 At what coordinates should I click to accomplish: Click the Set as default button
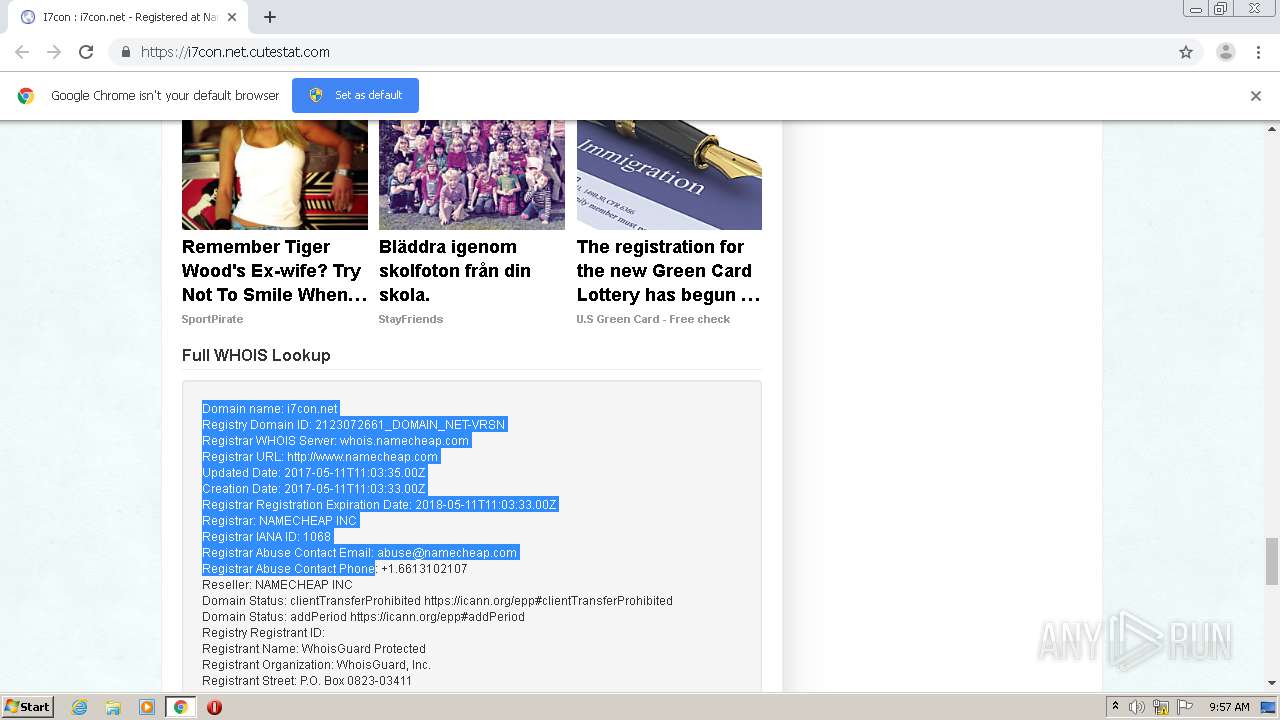pyautogui.click(x=355, y=95)
